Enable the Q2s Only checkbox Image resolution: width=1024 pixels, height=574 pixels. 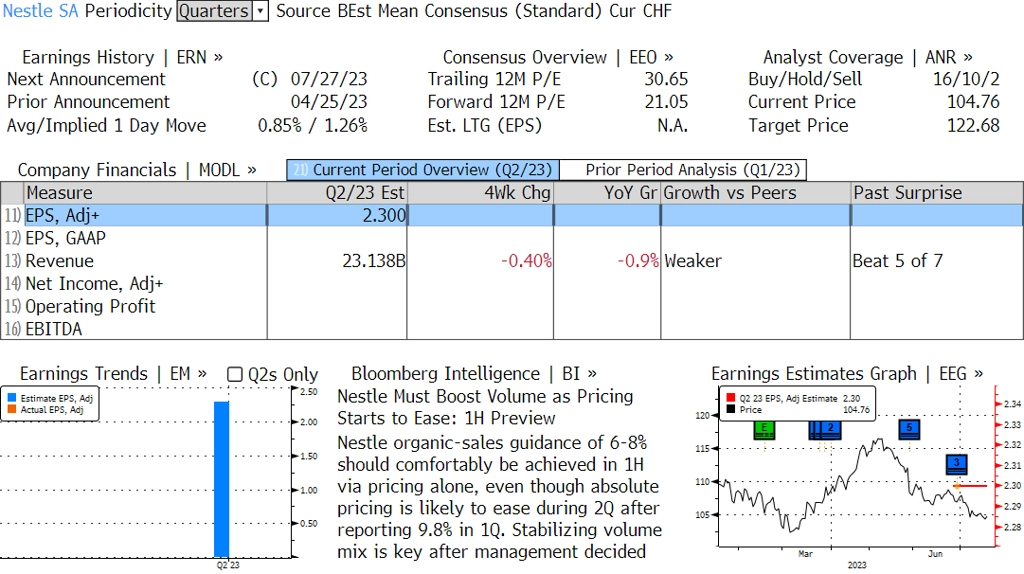(x=234, y=374)
